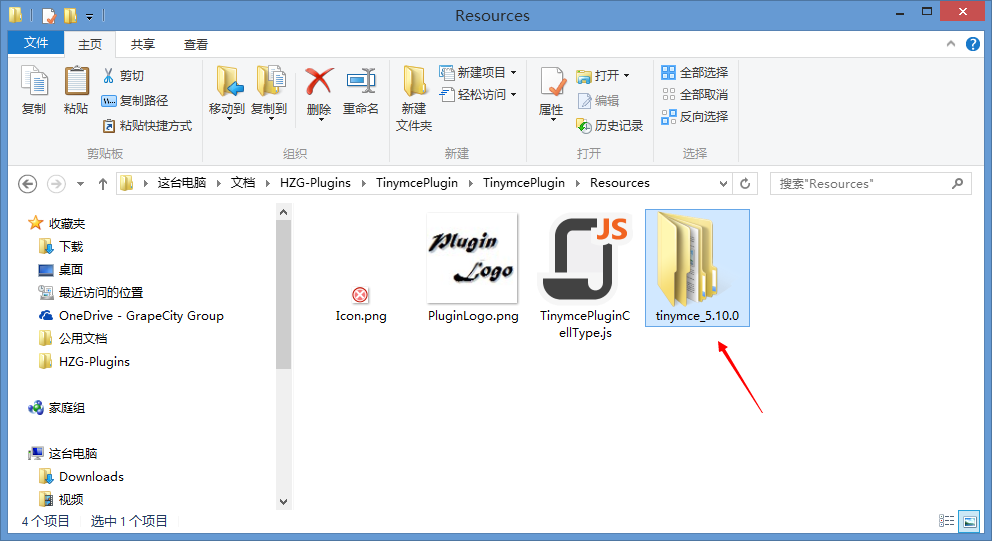992x541 pixels.
Task: Select TinymcePluginCellType.js file
Action: click(x=585, y=277)
